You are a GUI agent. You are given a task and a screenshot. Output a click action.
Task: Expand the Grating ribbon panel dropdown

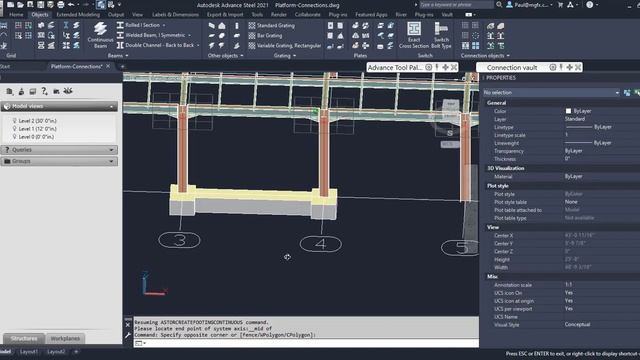point(284,56)
